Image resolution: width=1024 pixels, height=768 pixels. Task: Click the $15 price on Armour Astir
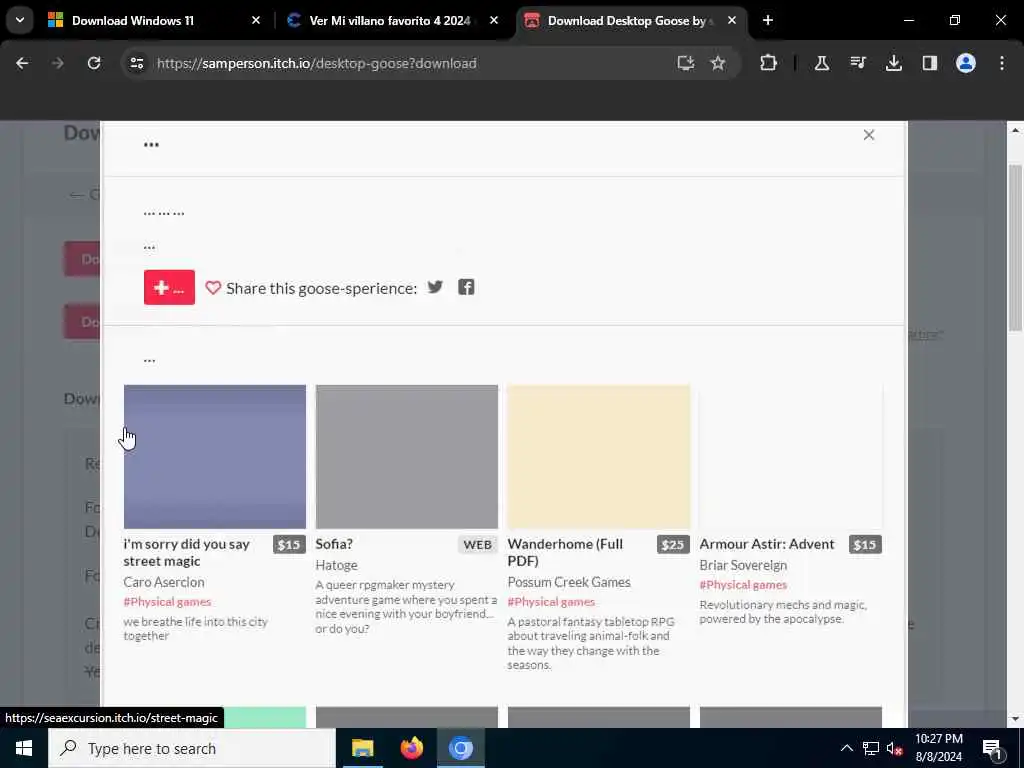(x=865, y=545)
